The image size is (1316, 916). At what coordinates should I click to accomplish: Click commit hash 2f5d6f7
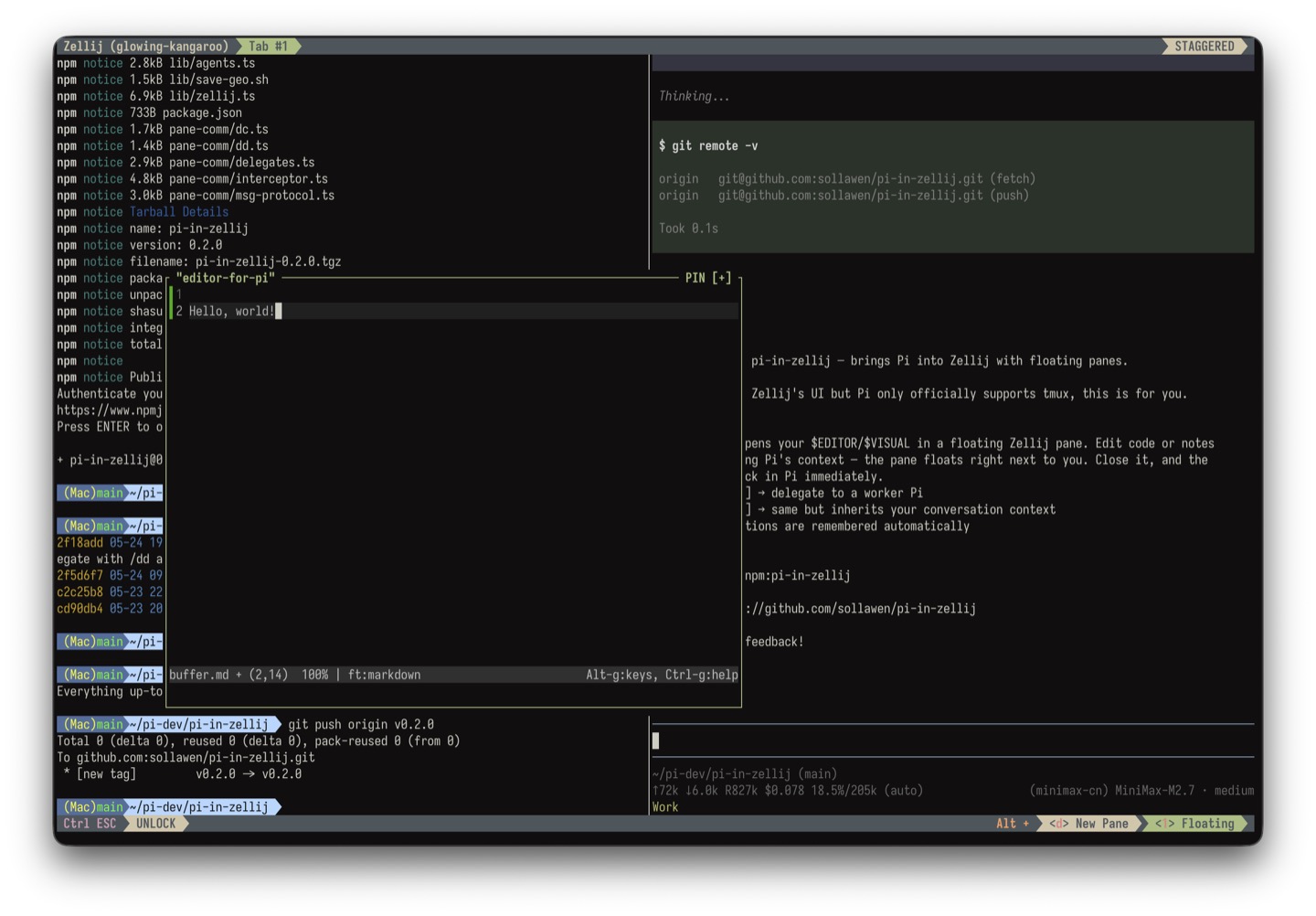(80, 576)
